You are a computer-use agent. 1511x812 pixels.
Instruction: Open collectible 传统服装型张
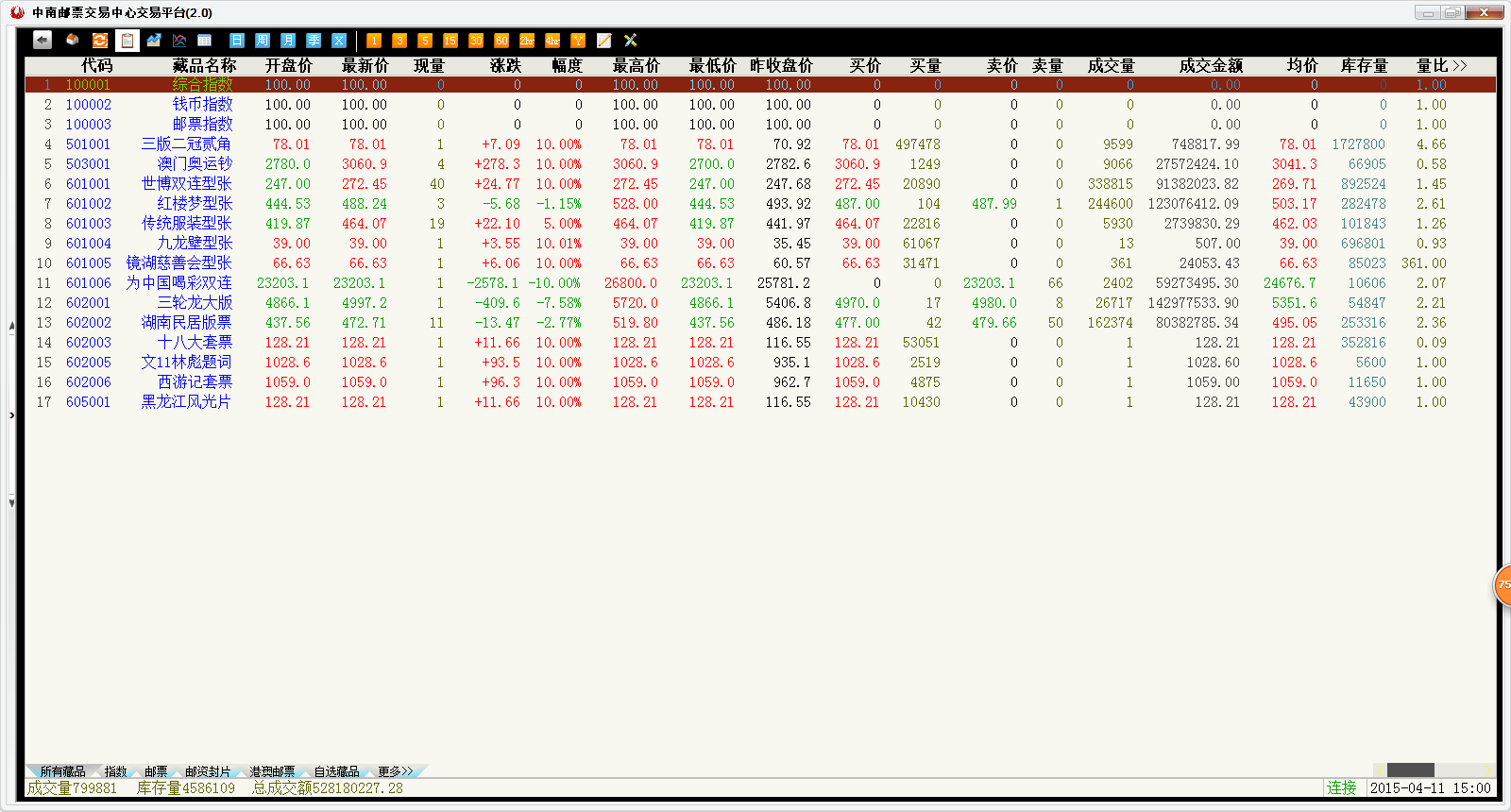point(186,224)
